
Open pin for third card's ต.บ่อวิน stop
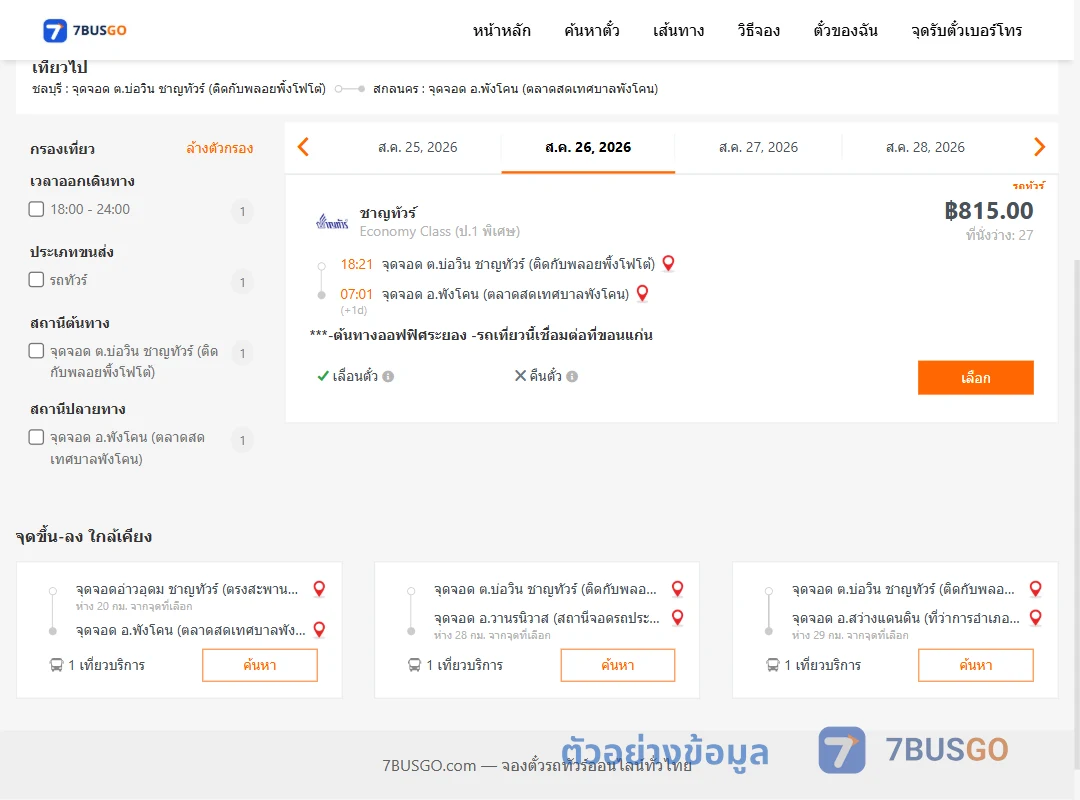pyautogui.click(x=1035, y=588)
